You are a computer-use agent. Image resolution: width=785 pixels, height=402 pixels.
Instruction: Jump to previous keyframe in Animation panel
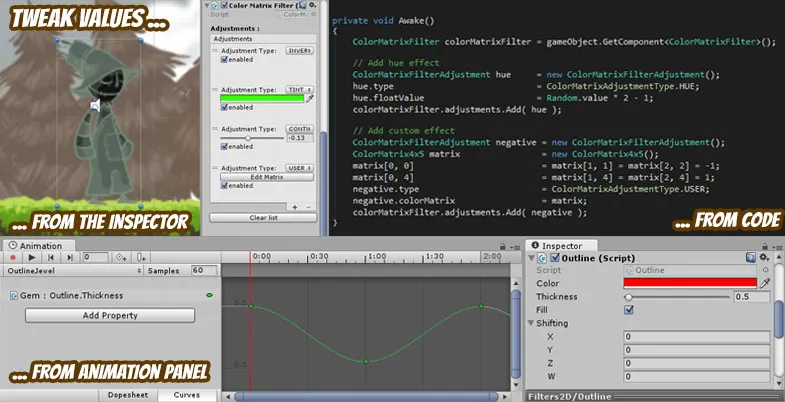pos(51,257)
